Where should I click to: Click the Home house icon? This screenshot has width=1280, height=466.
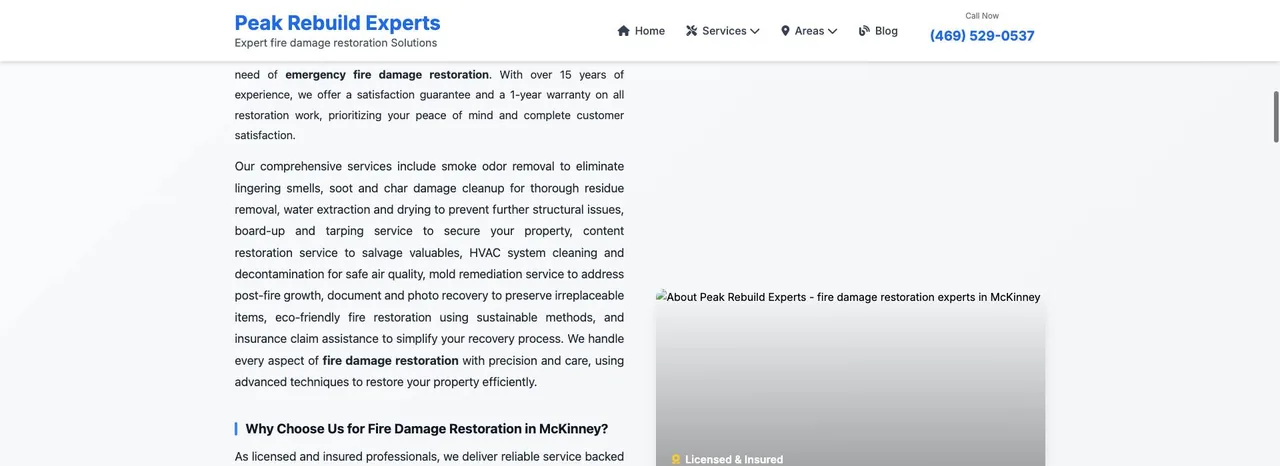(x=624, y=31)
